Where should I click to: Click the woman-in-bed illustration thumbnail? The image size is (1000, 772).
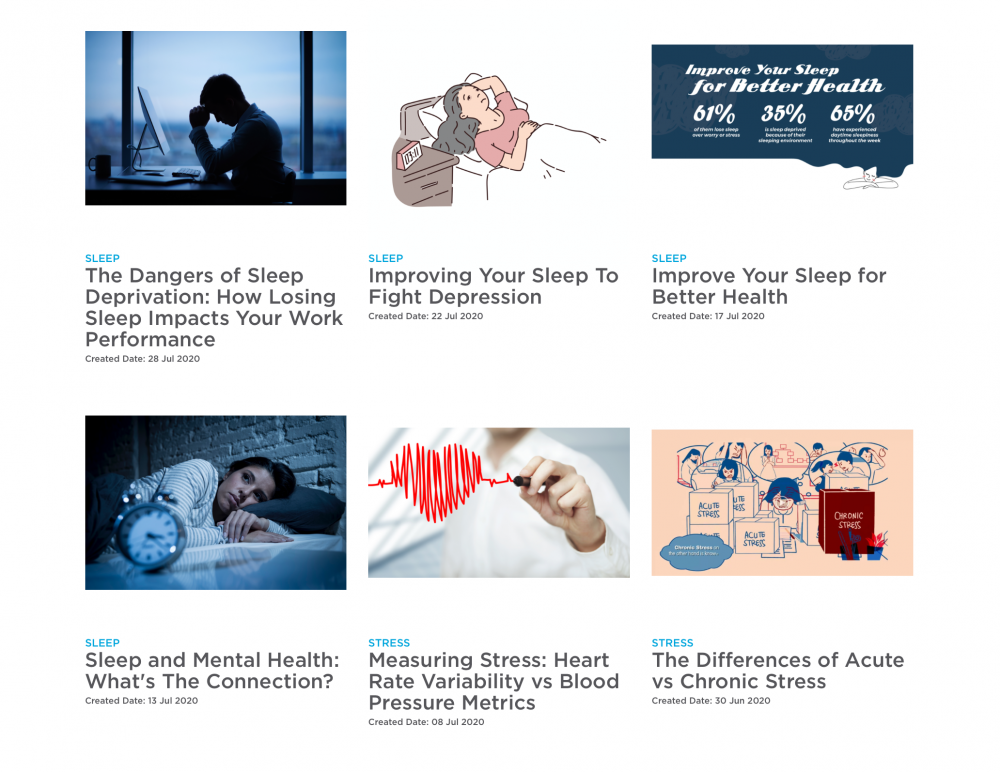(x=499, y=138)
